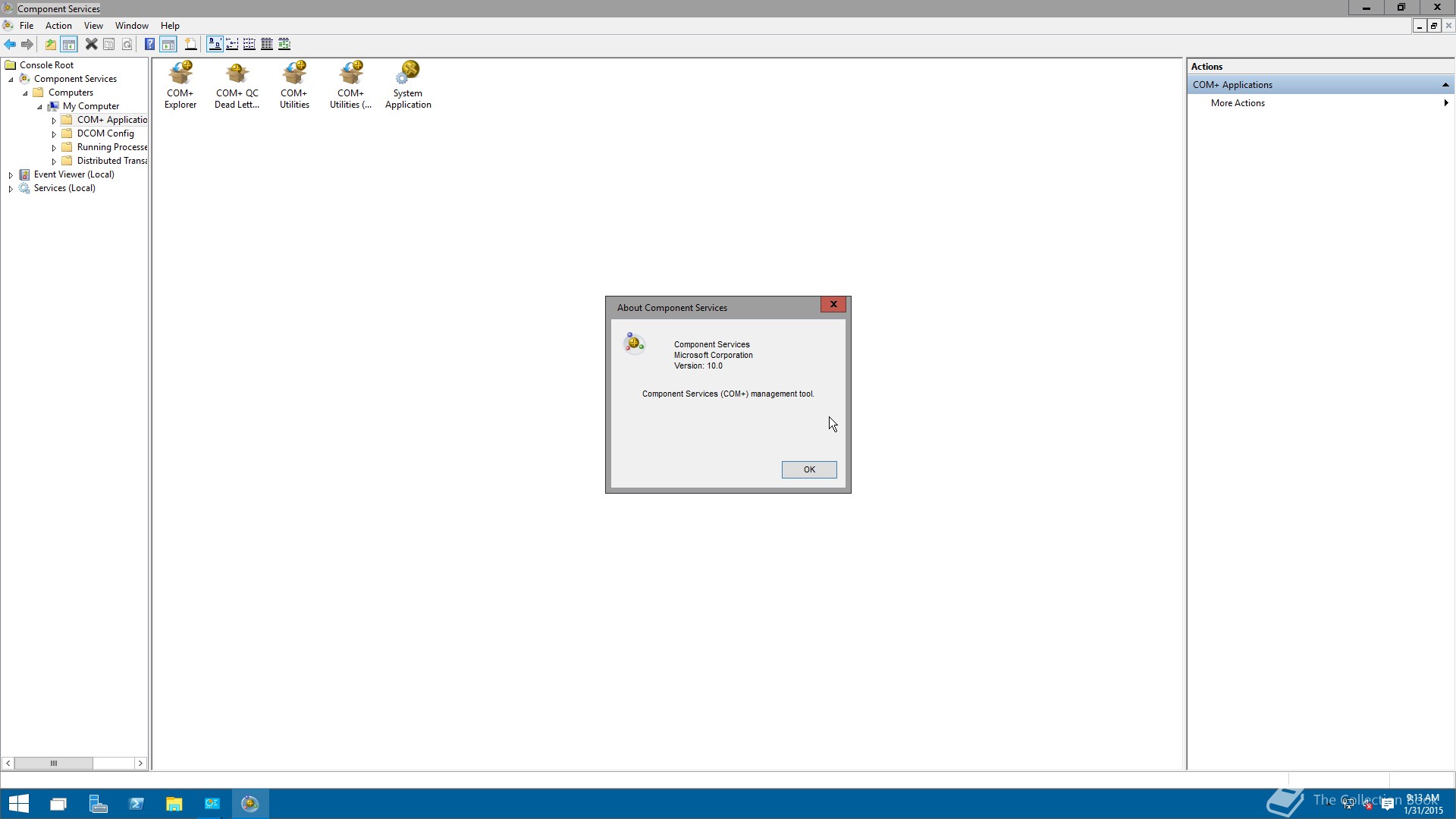Click the tree pane horizontal scrollbar thumb
This screenshot has height=819, width=1456.
tap(54, 763)
